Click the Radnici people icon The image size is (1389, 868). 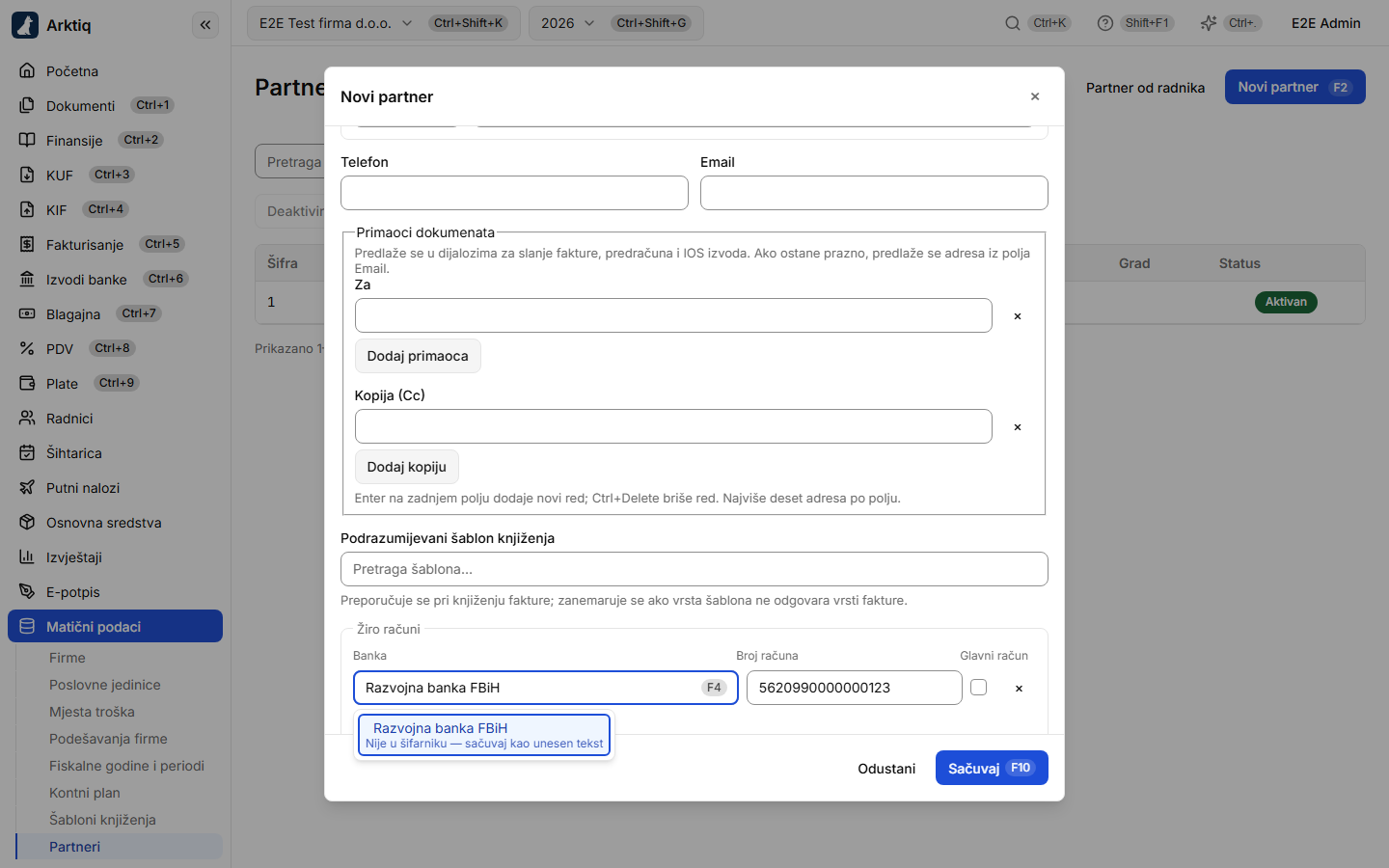coord(27,419)
